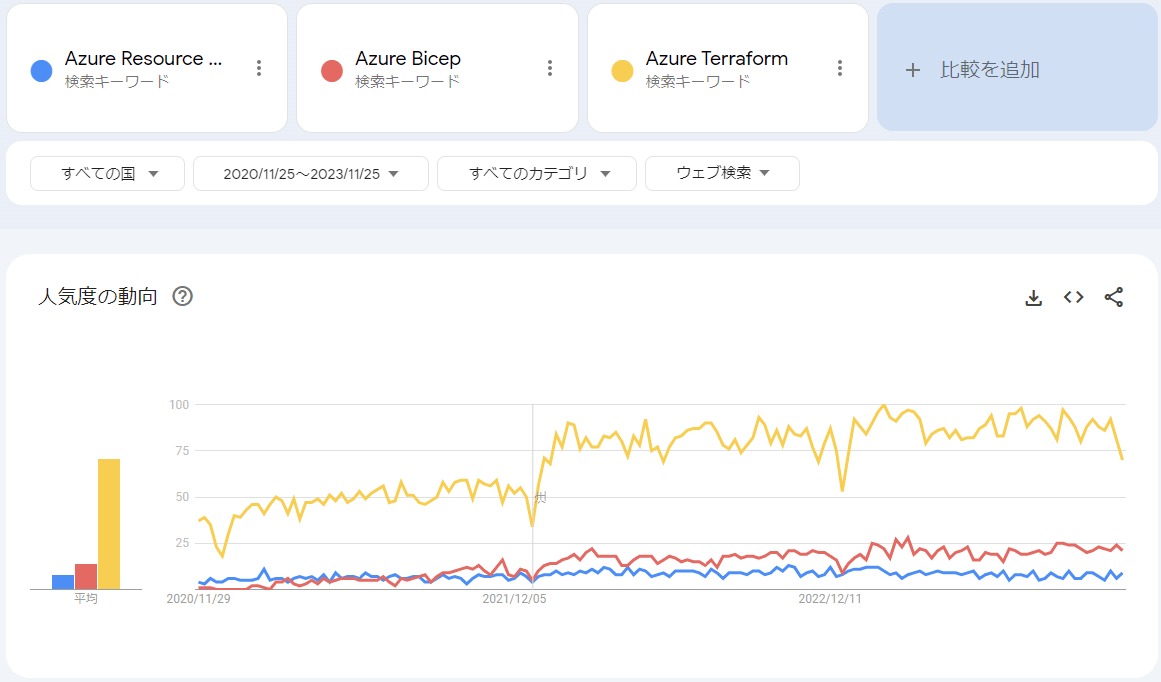Select the Azure Terraform search term text
This screenshot has width=1161, height=682.
point(716,59)
